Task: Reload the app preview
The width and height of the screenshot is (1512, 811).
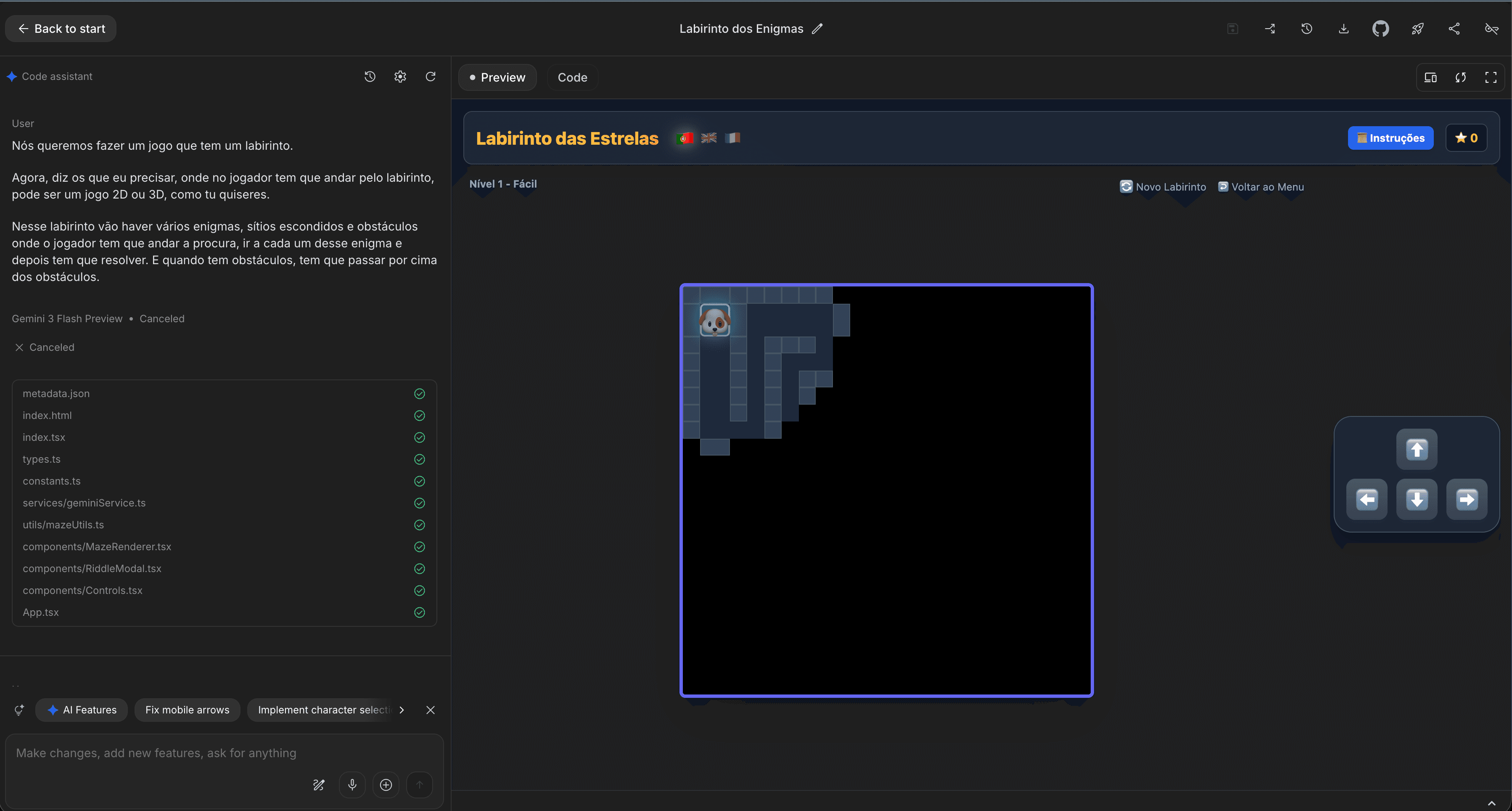Action: tap(1460, 77)
